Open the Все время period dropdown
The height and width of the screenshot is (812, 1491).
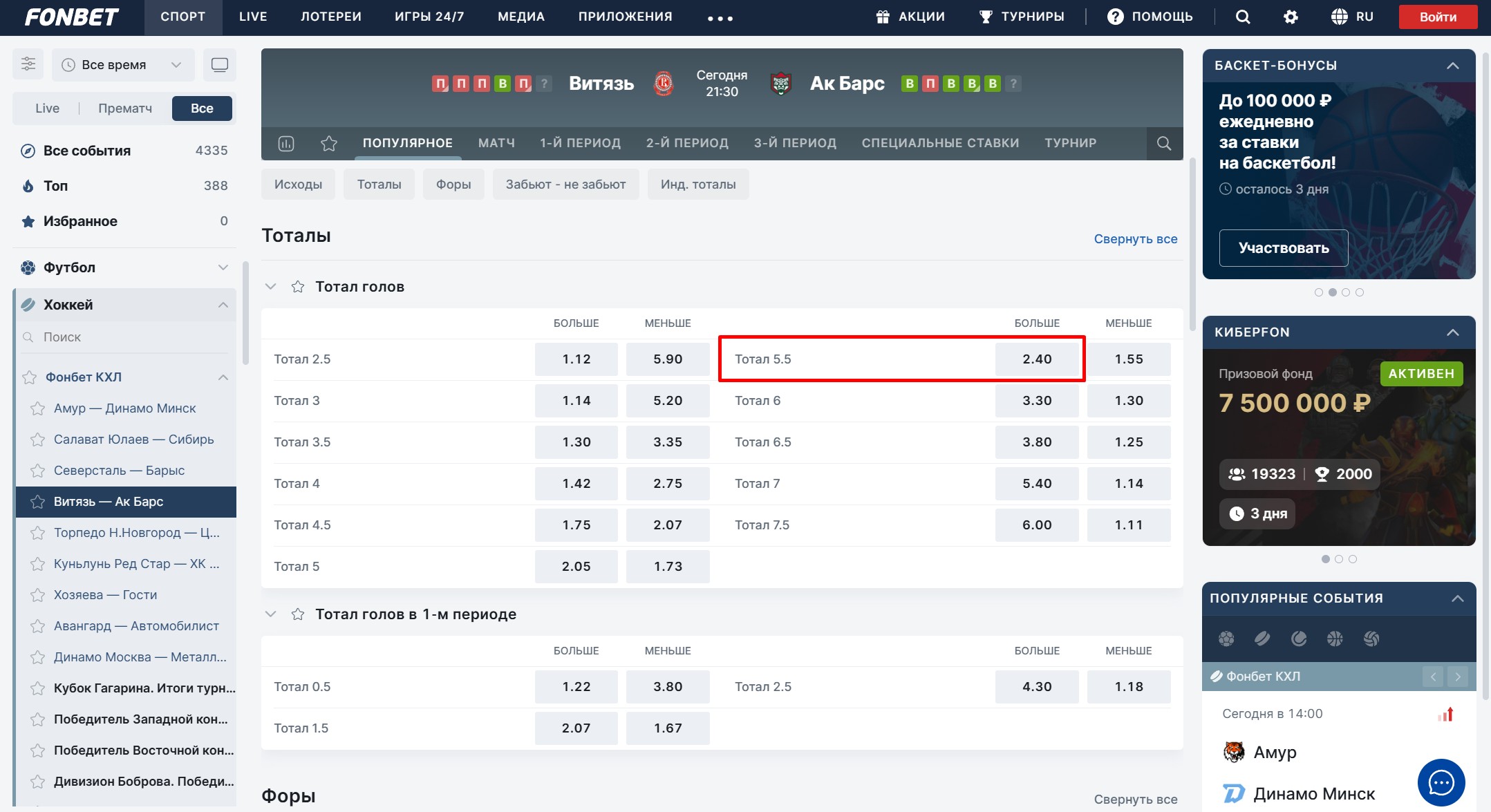click(x=123, y=65)
